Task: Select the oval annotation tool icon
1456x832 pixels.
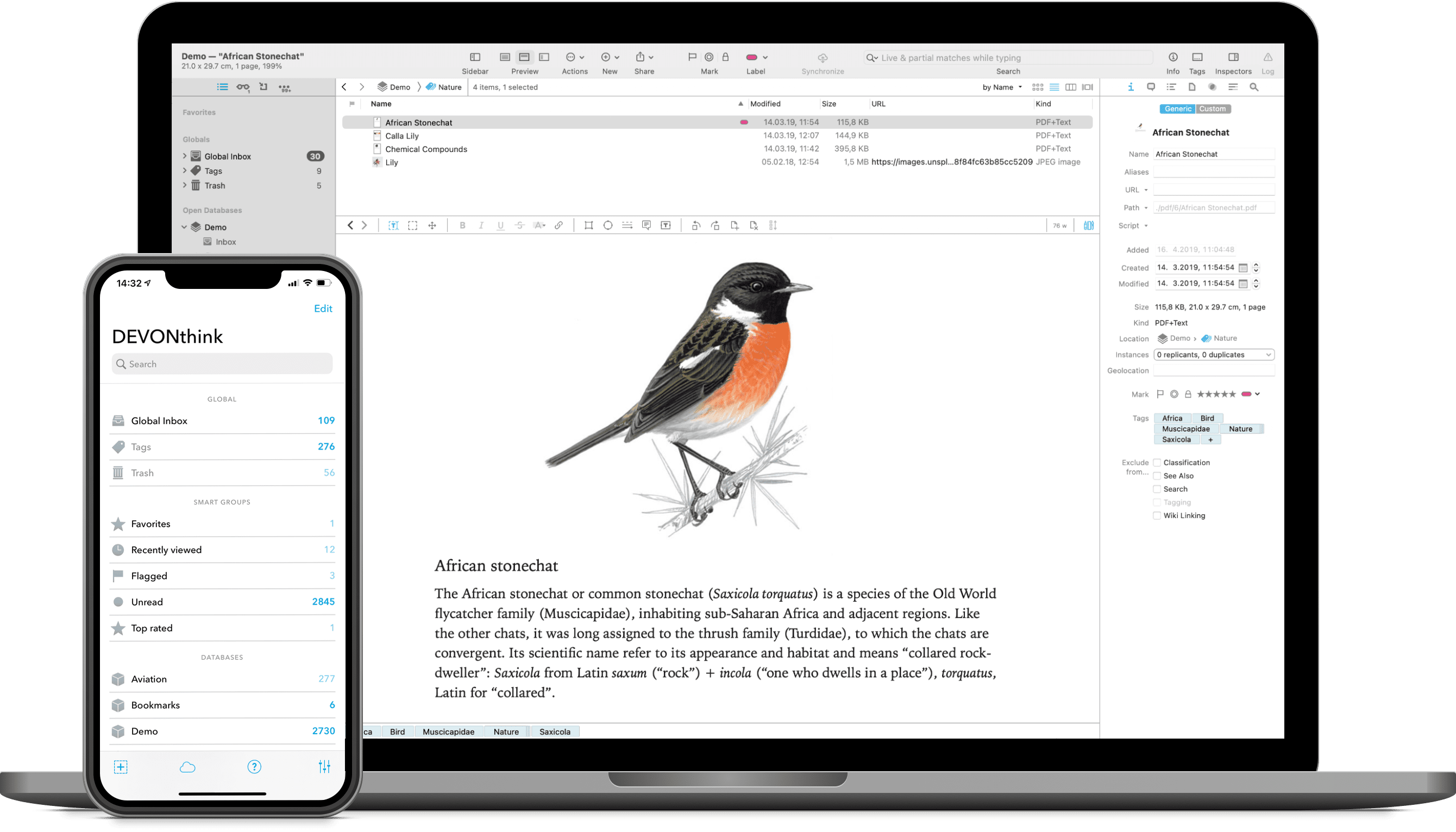Action: (x=608, y=226)
